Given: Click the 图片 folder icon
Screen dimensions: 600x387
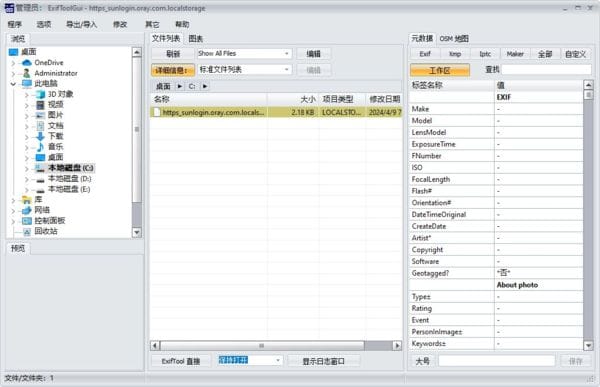Looking at the screenshot, I should click(40, 115).
